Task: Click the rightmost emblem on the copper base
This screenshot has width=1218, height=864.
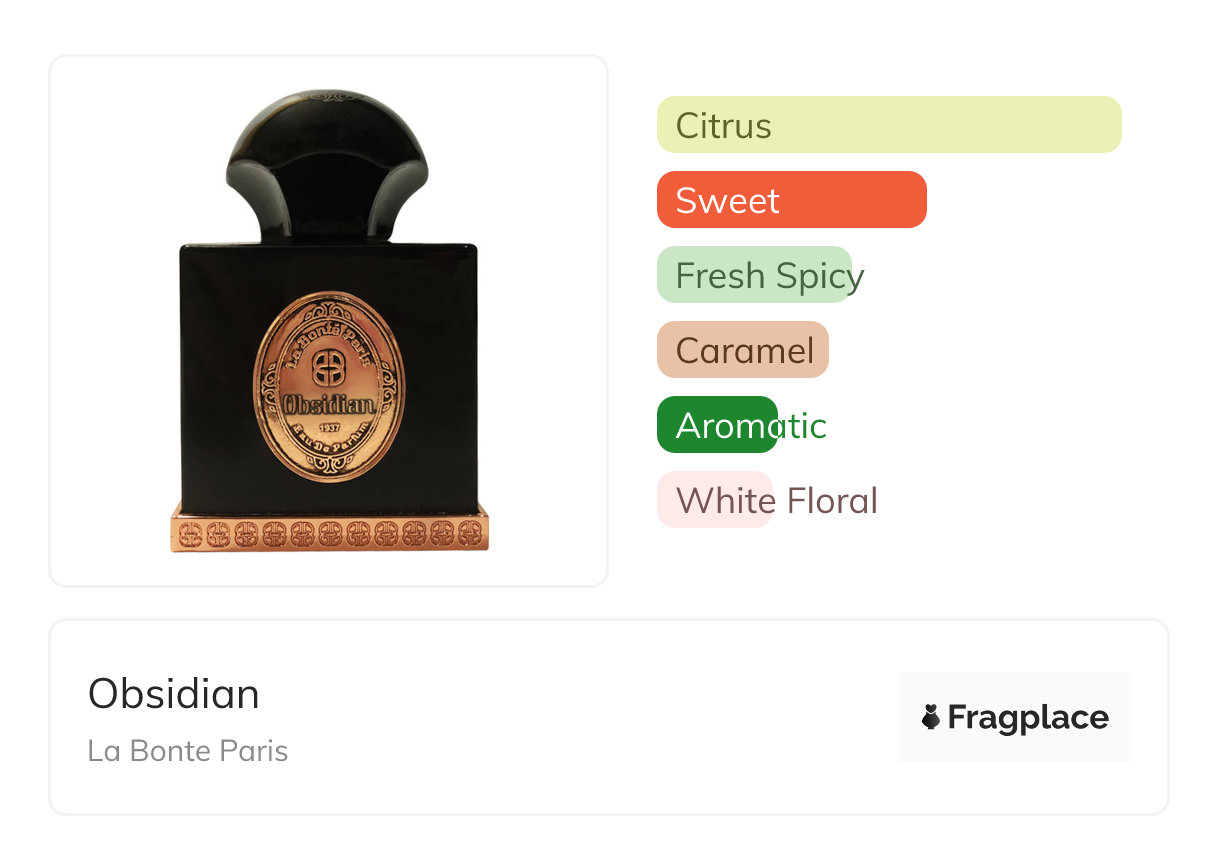Action: tap(470, 533)
